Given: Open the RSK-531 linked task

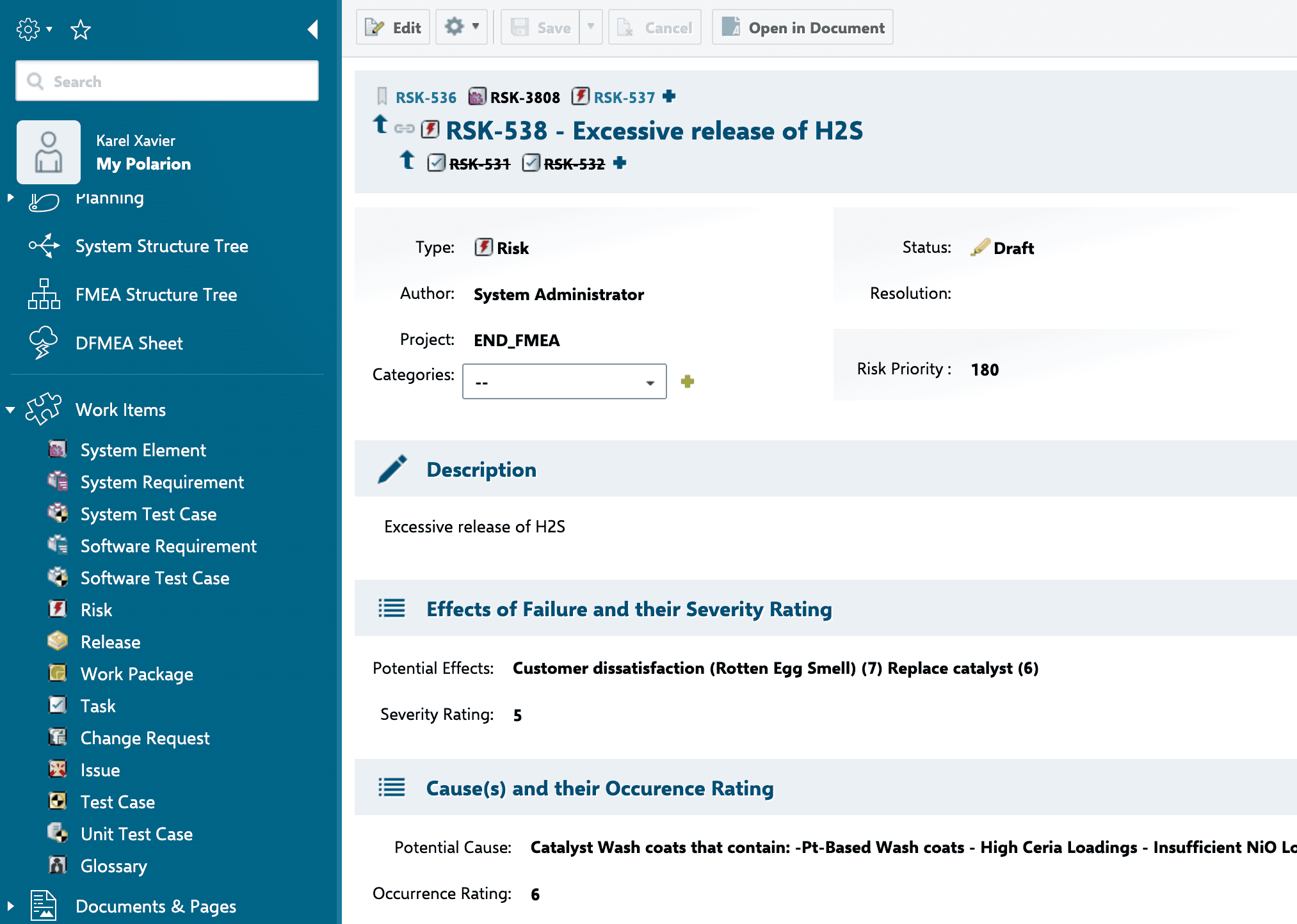Looking at the screenshot, I should pos(479,164).
